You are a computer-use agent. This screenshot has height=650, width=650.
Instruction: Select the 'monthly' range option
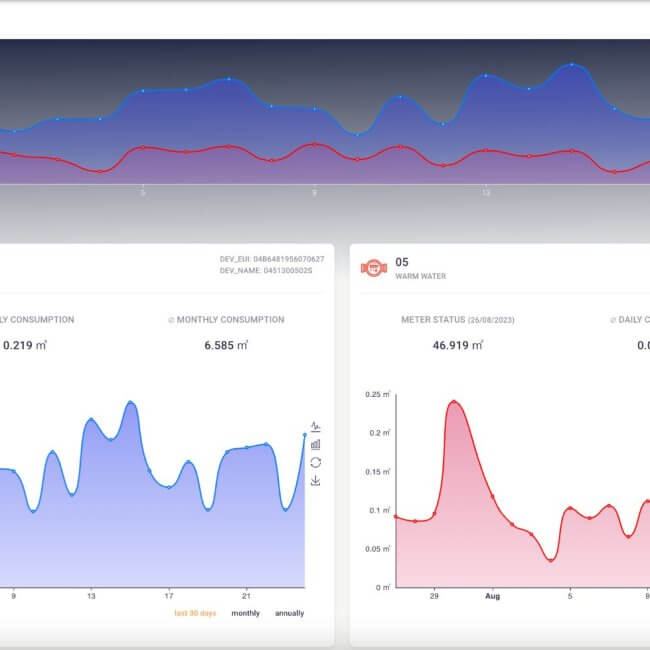245,613
